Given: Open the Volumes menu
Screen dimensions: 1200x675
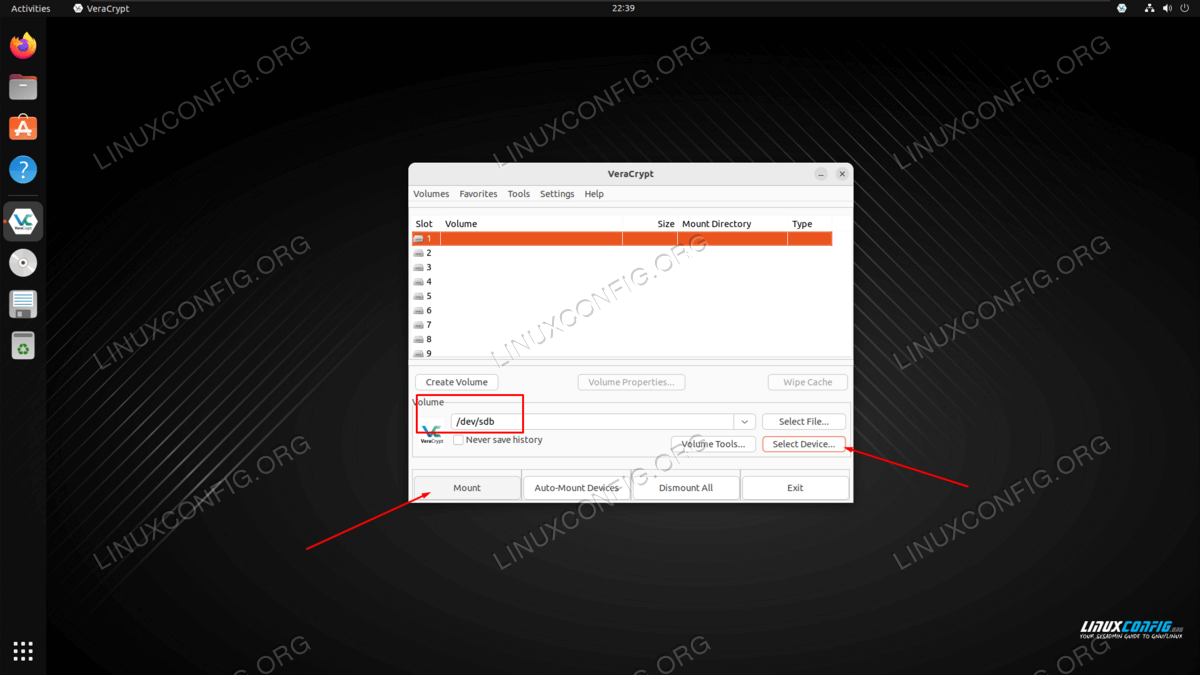Looking at the screenshot, I should (431, 194).
